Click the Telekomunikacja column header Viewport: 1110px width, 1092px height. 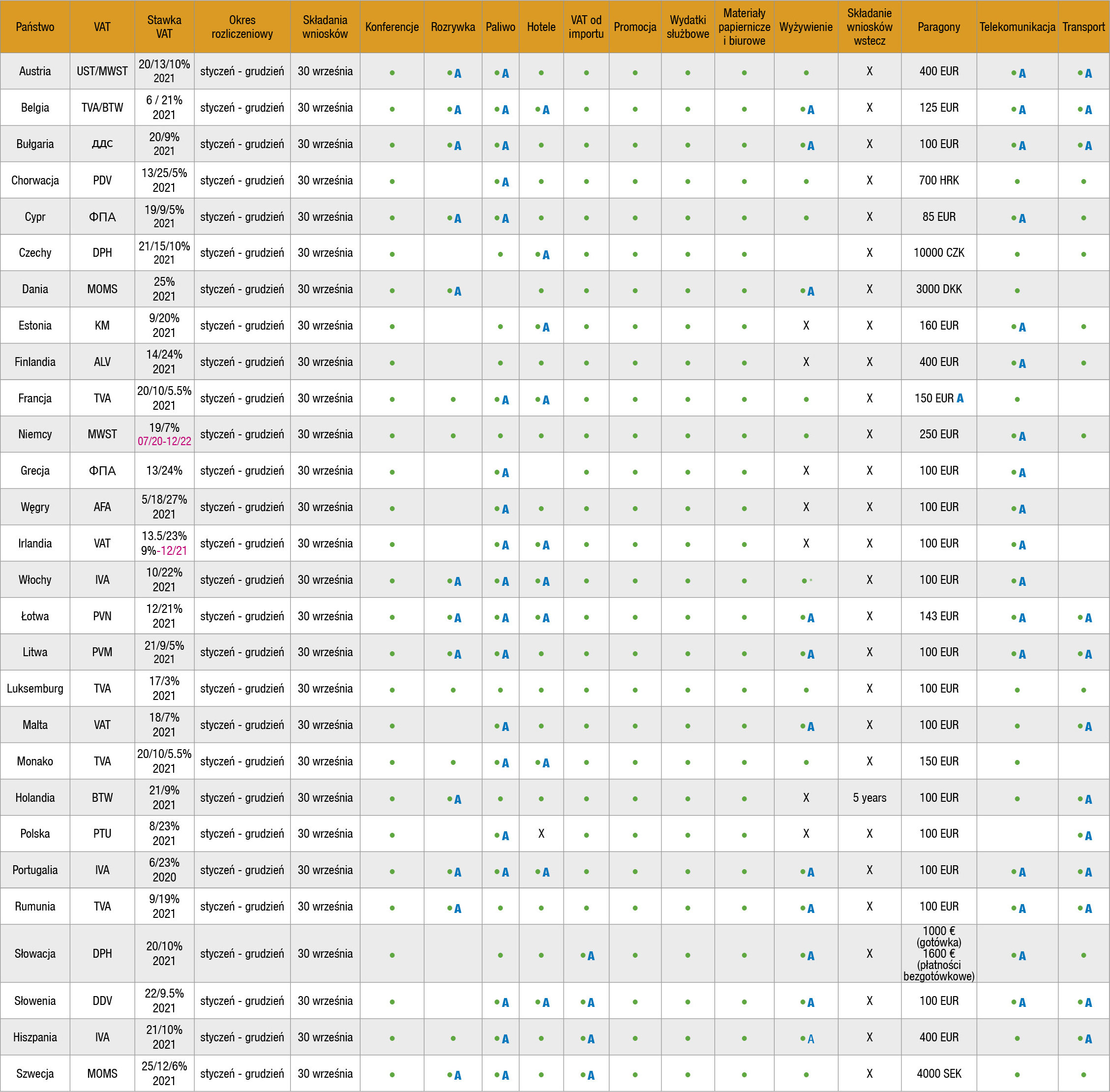pos(1017,27)
